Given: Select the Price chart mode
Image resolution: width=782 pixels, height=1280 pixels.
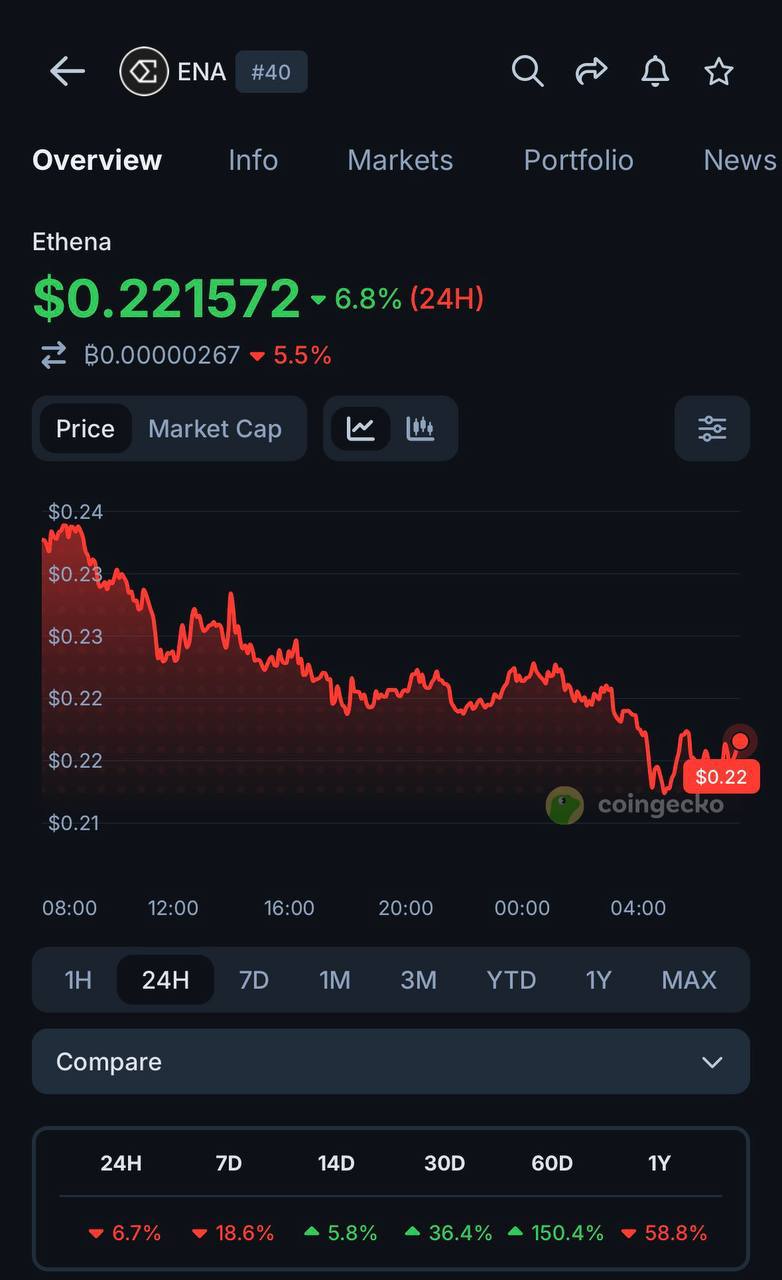Looking at the screenshot, I should click(x=85, y=429).
